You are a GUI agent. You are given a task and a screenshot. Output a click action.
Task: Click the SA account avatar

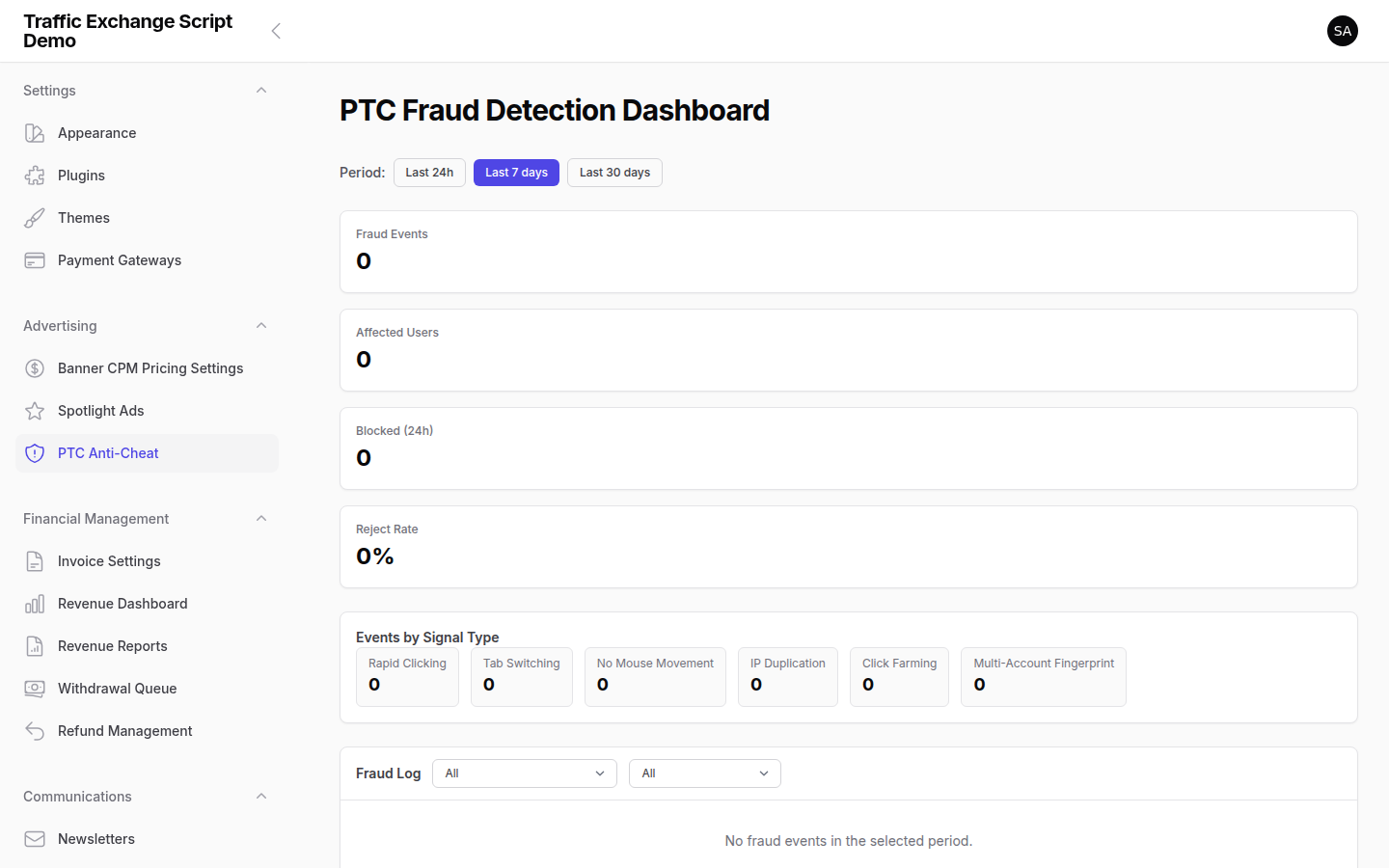click(1343, 31)
